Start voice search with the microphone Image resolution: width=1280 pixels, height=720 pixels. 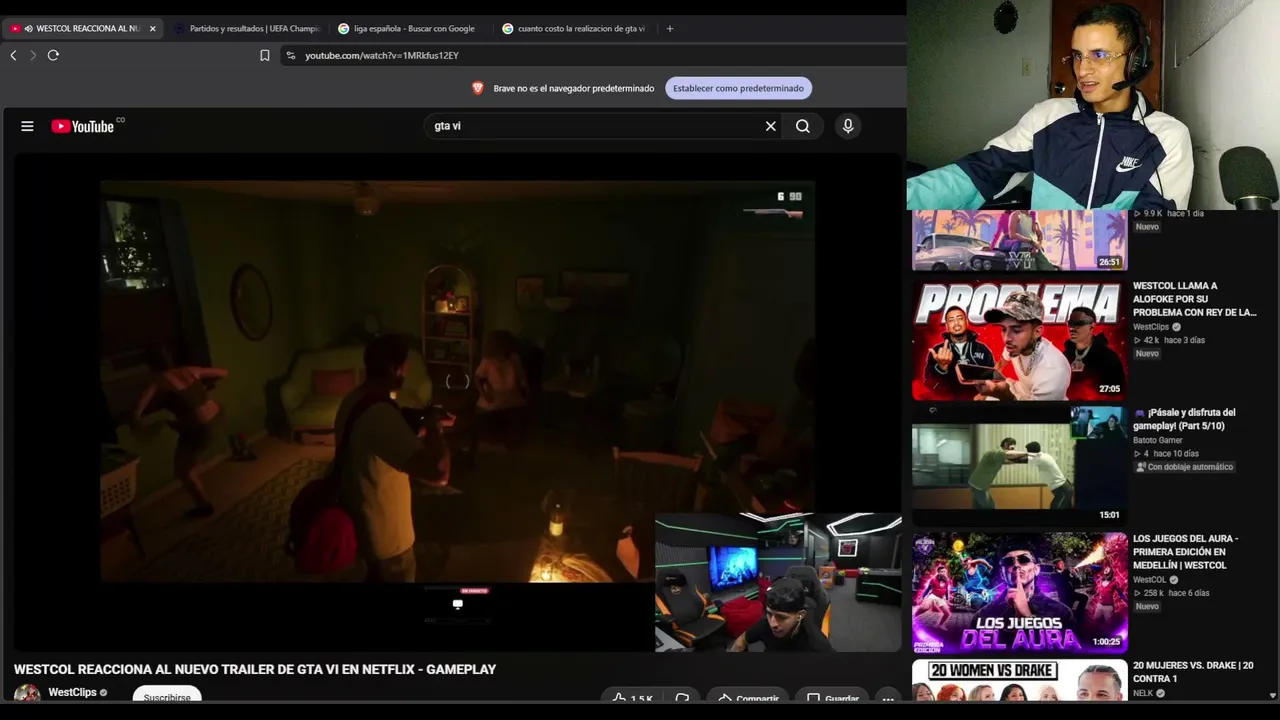pyautogui.click(x=848, y=126)
